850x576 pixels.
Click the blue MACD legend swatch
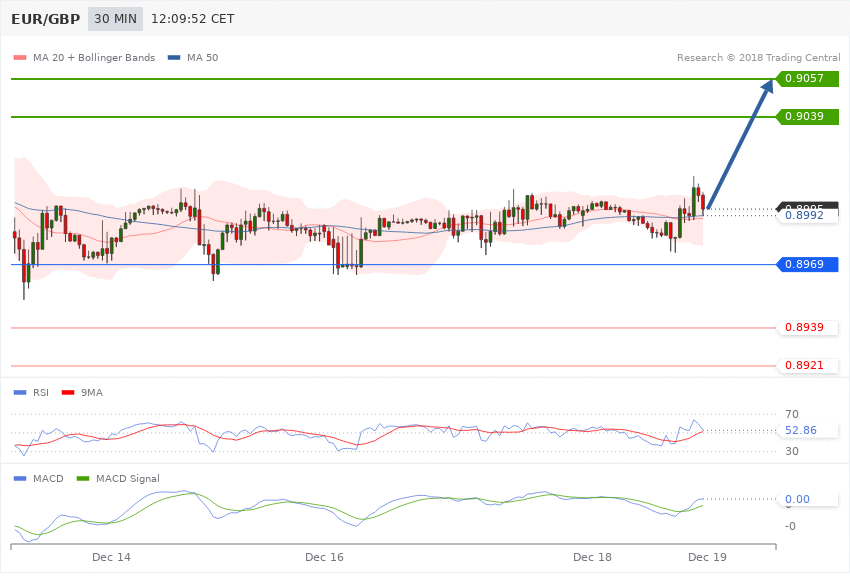coord(20,479)
